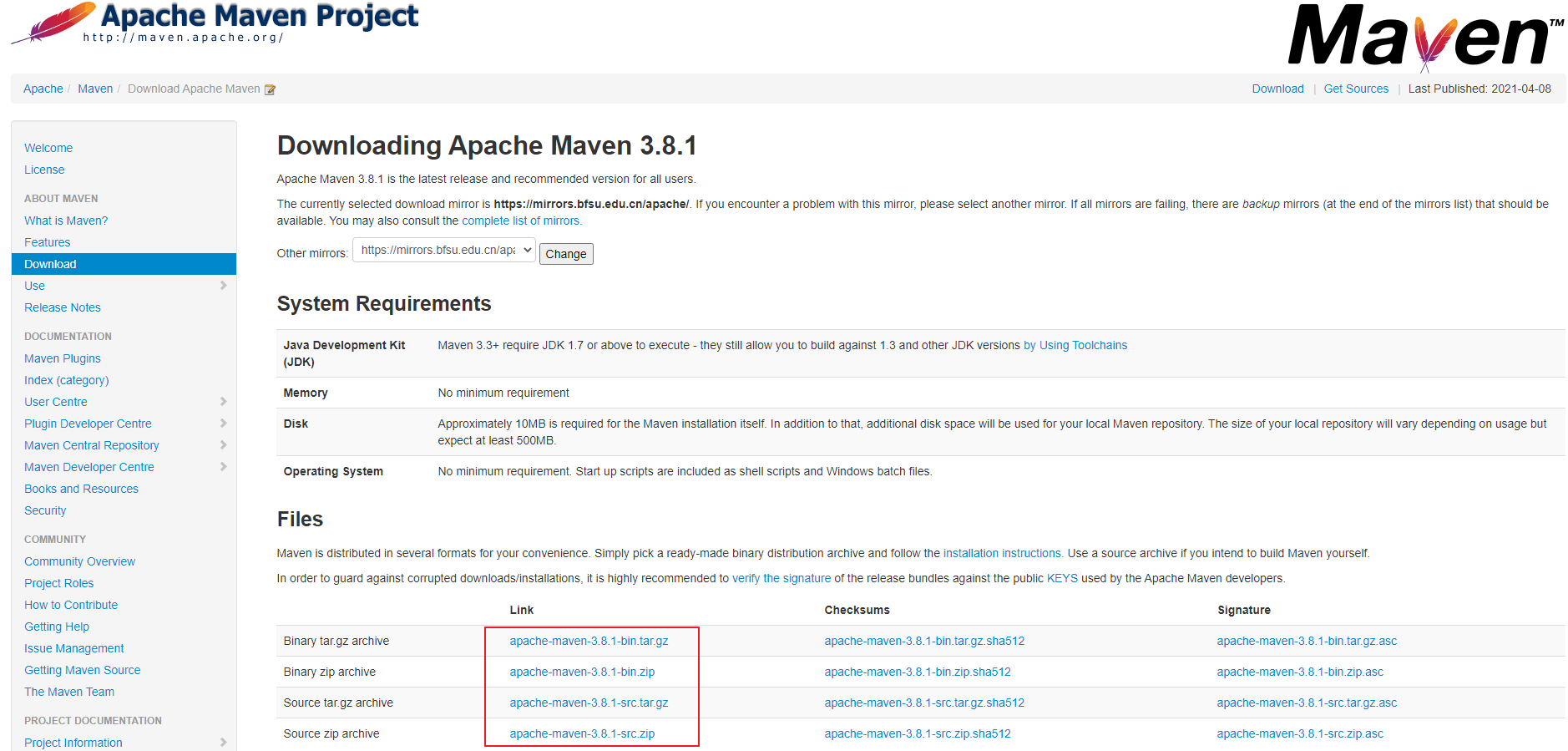Click the Source zip archive row label
Screen dimensions: 1568x751
331,733
